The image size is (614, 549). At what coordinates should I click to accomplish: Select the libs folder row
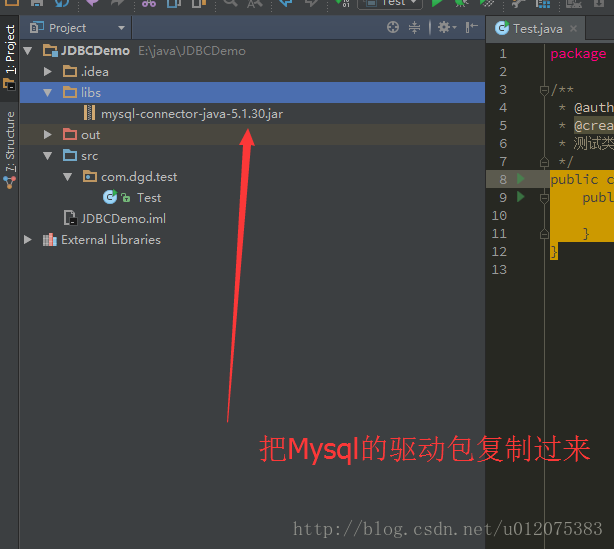pyautogui.click(x=252, y=92)
